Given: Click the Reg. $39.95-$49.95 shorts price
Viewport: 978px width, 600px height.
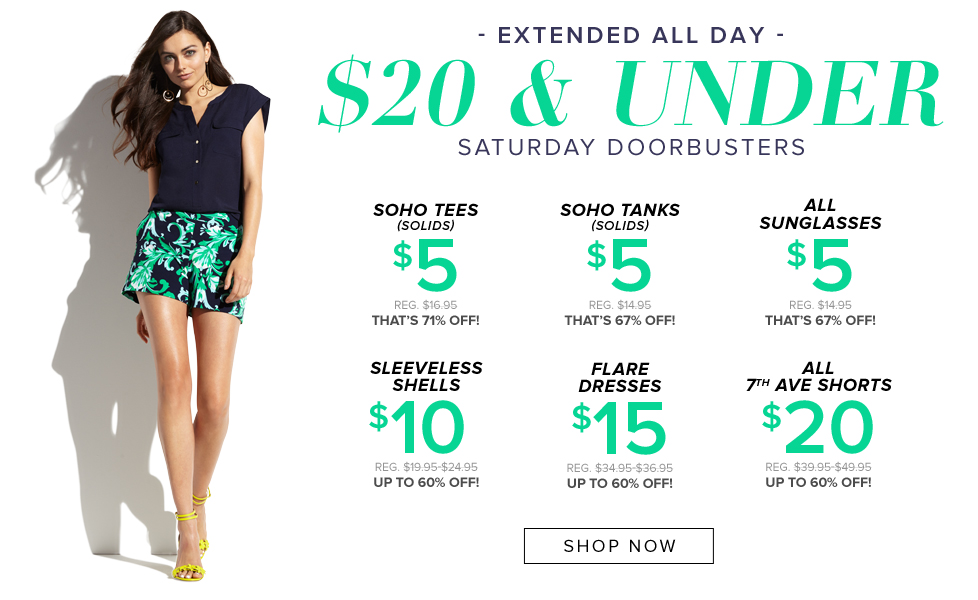Looking at the screenshot, I should point(818,467).
